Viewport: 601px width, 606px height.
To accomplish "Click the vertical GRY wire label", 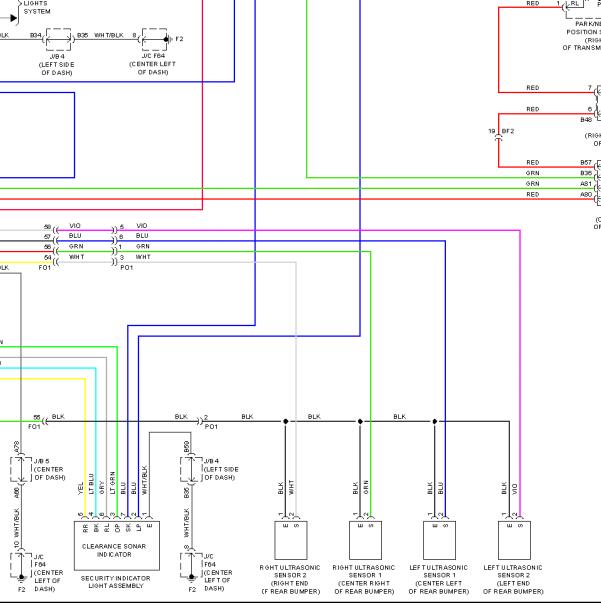I will (102, 488).
